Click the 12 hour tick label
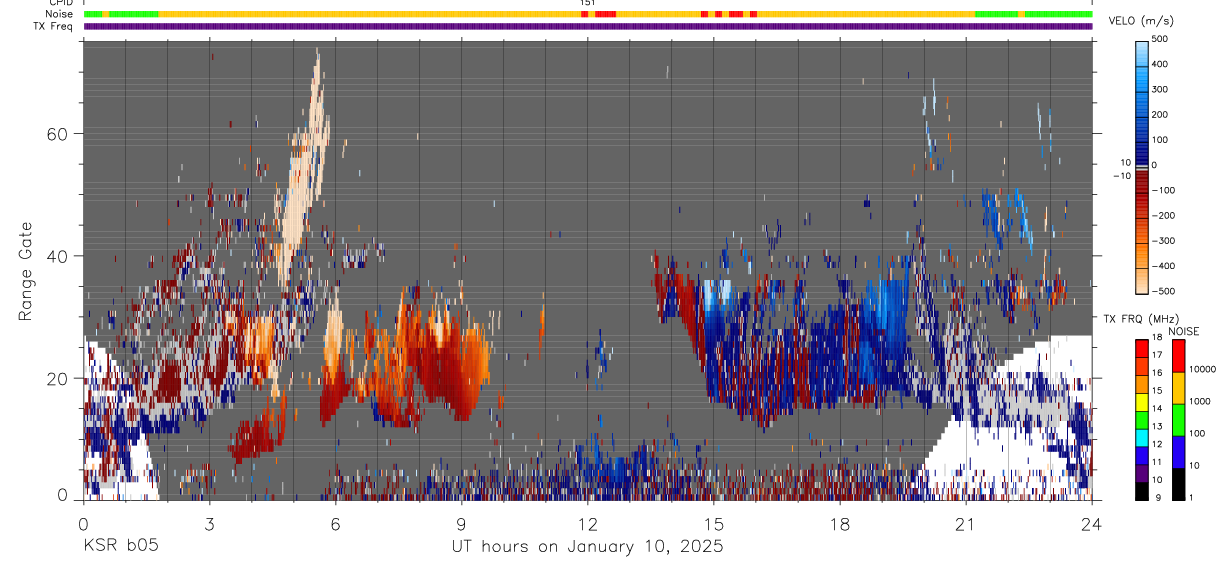Image resolution: width=1228 pixels, height=567 pixels. point(588,523)
